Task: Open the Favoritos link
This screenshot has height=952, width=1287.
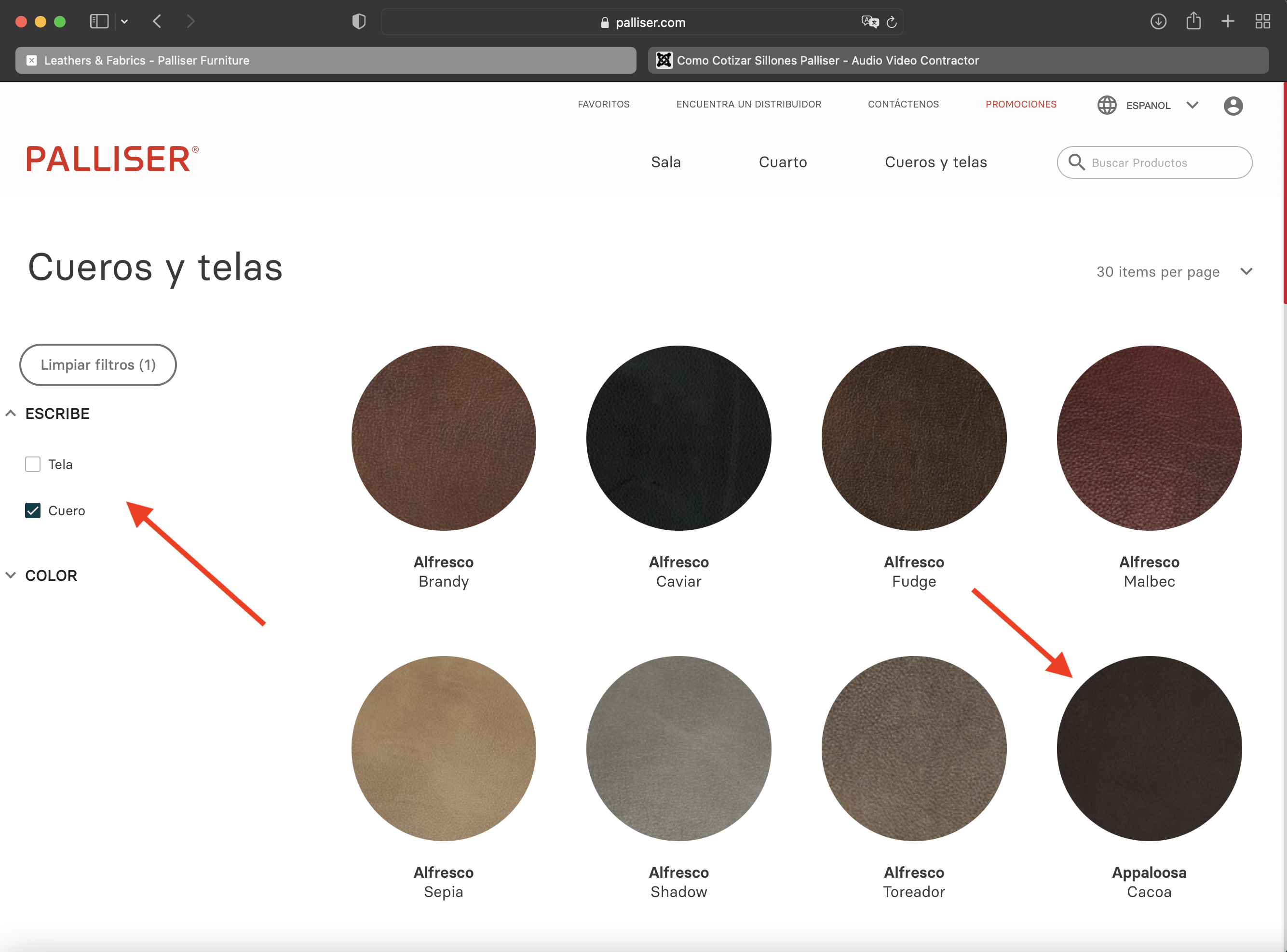Action: click(x=603, y=104)
